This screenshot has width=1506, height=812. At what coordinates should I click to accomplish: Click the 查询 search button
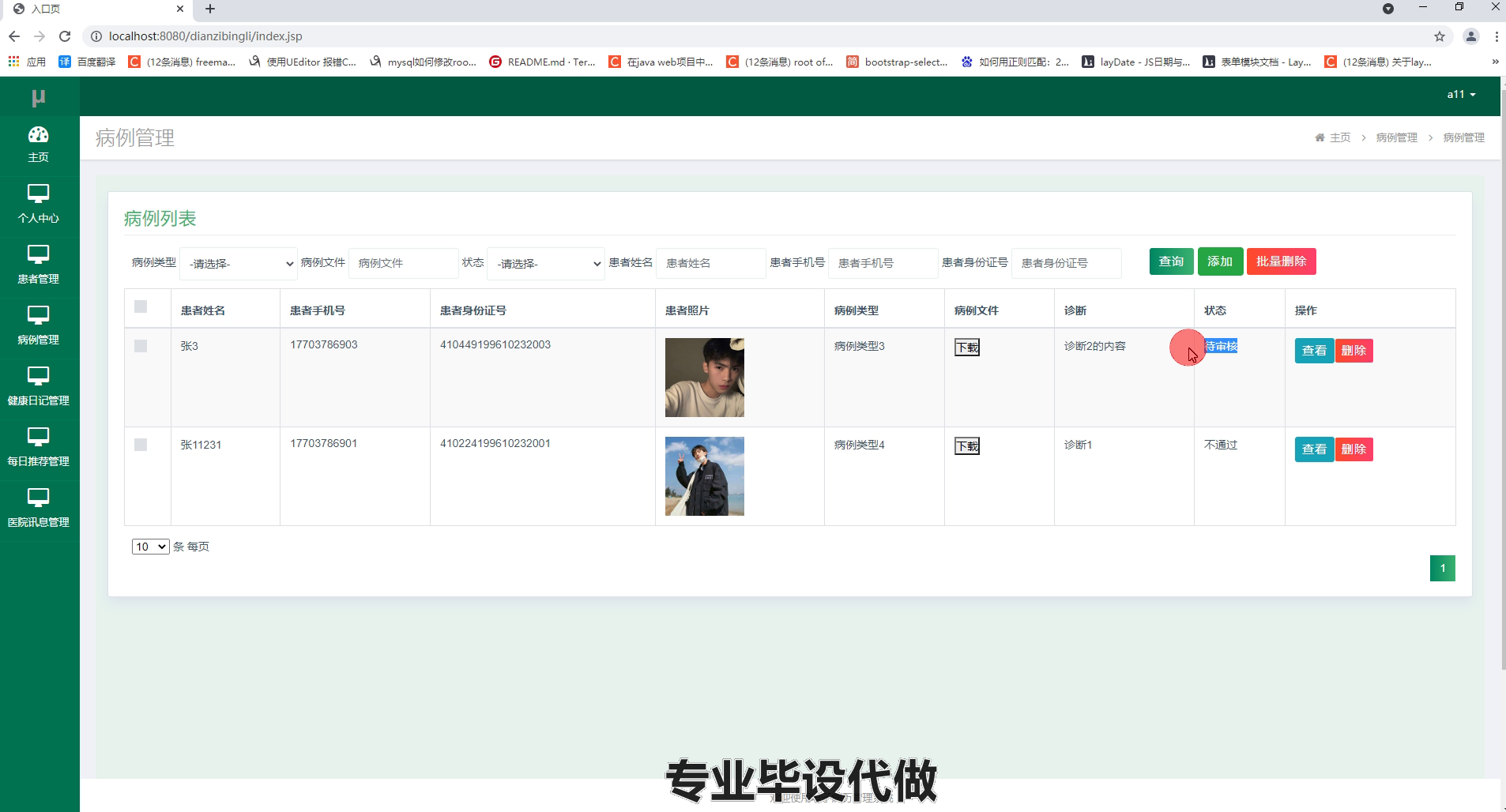pyautogui.click(x=1171, y=261)
